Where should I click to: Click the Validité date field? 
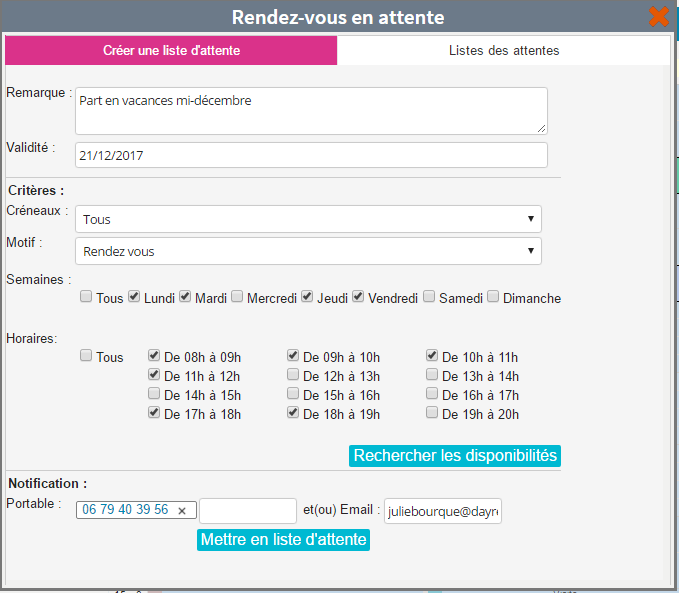click(311, 155)
